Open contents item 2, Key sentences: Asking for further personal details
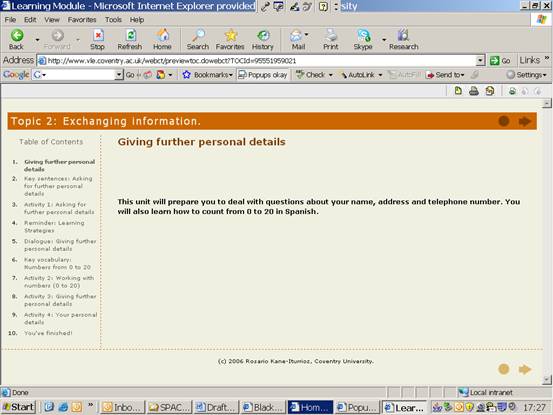Viewport: 553px width, 415px height. (x=58, y=186)
